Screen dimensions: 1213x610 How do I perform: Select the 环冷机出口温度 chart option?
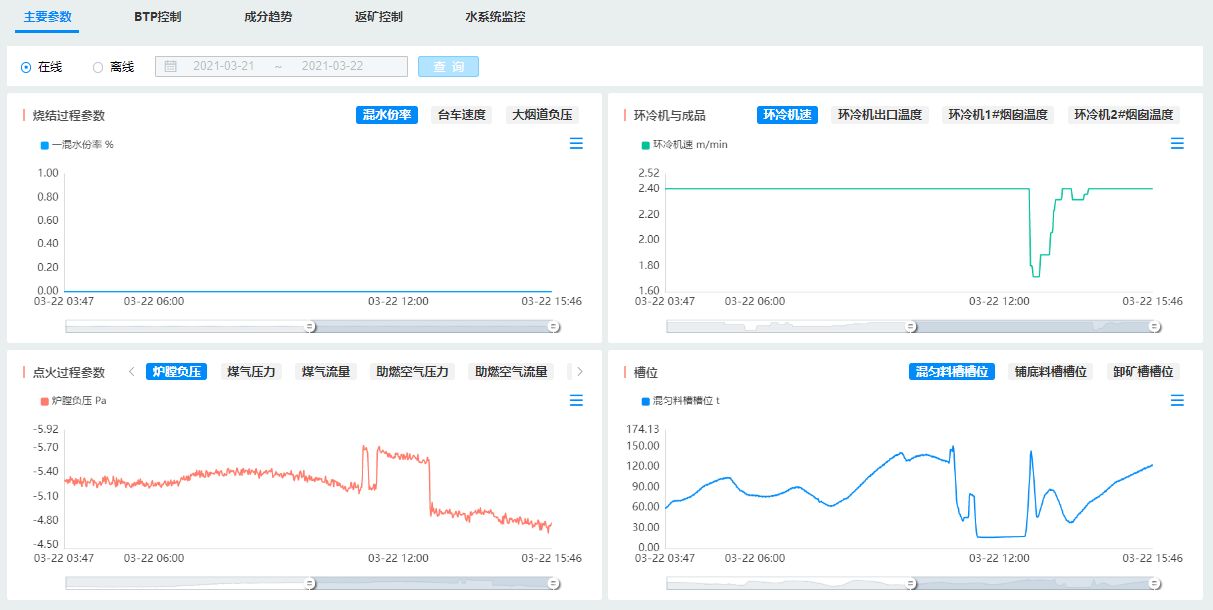click(880, 115)
